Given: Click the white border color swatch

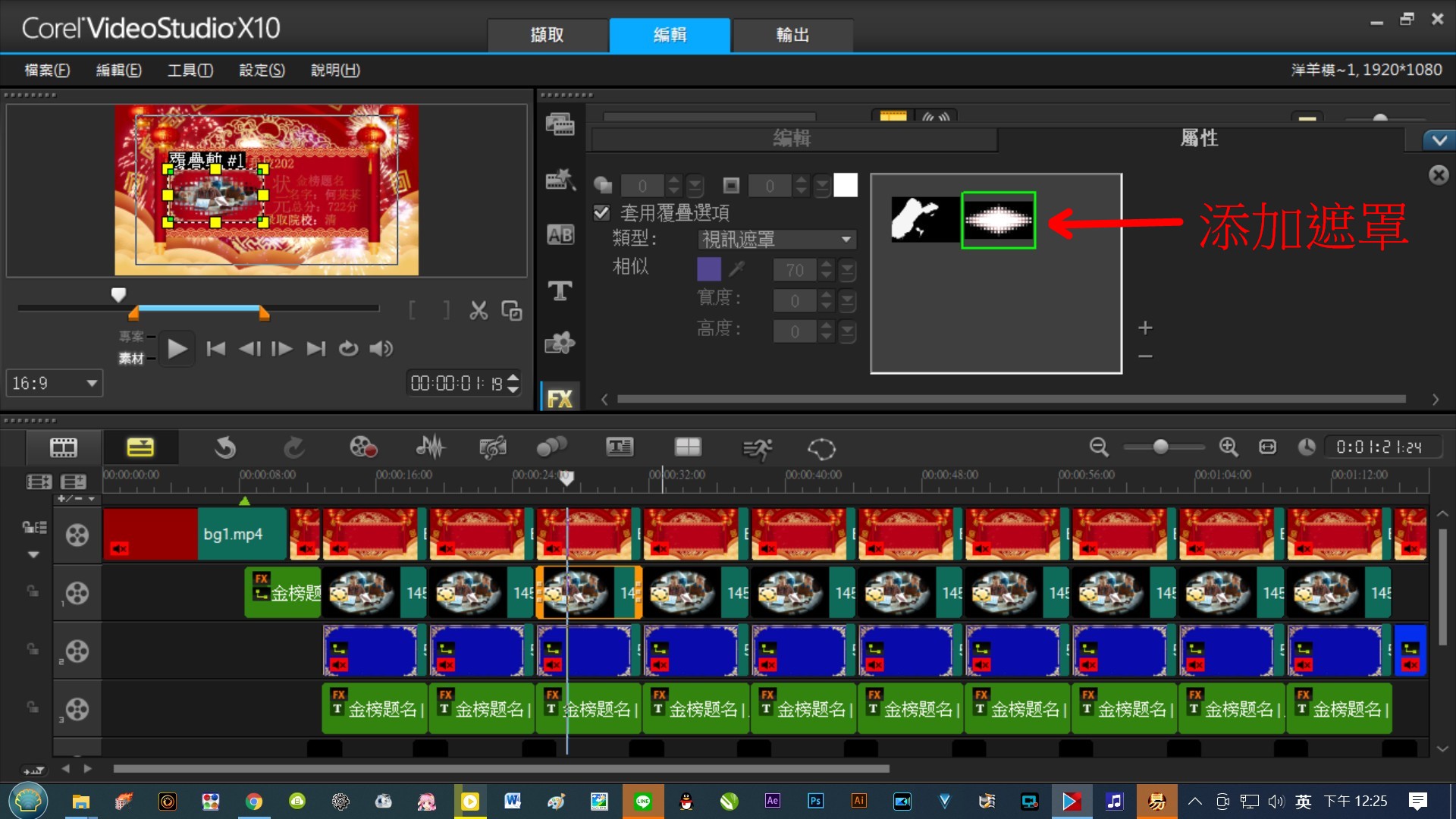Looking at the screenshot, I should (x=846, y=185).
